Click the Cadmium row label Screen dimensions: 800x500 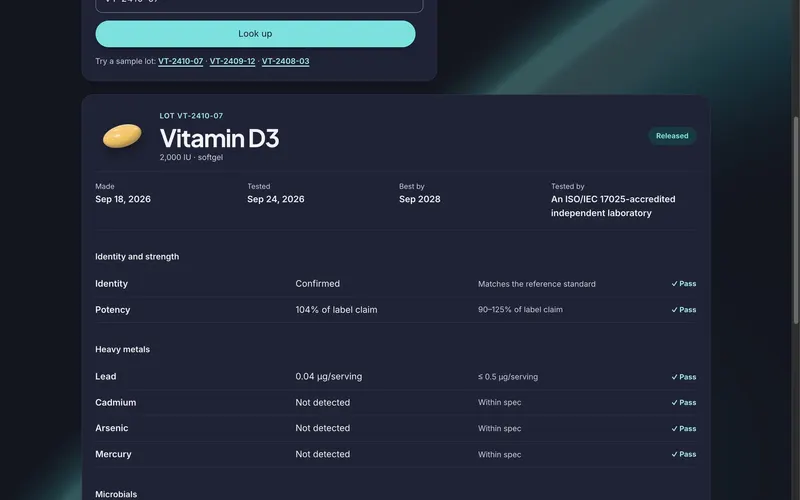(116, 403)
